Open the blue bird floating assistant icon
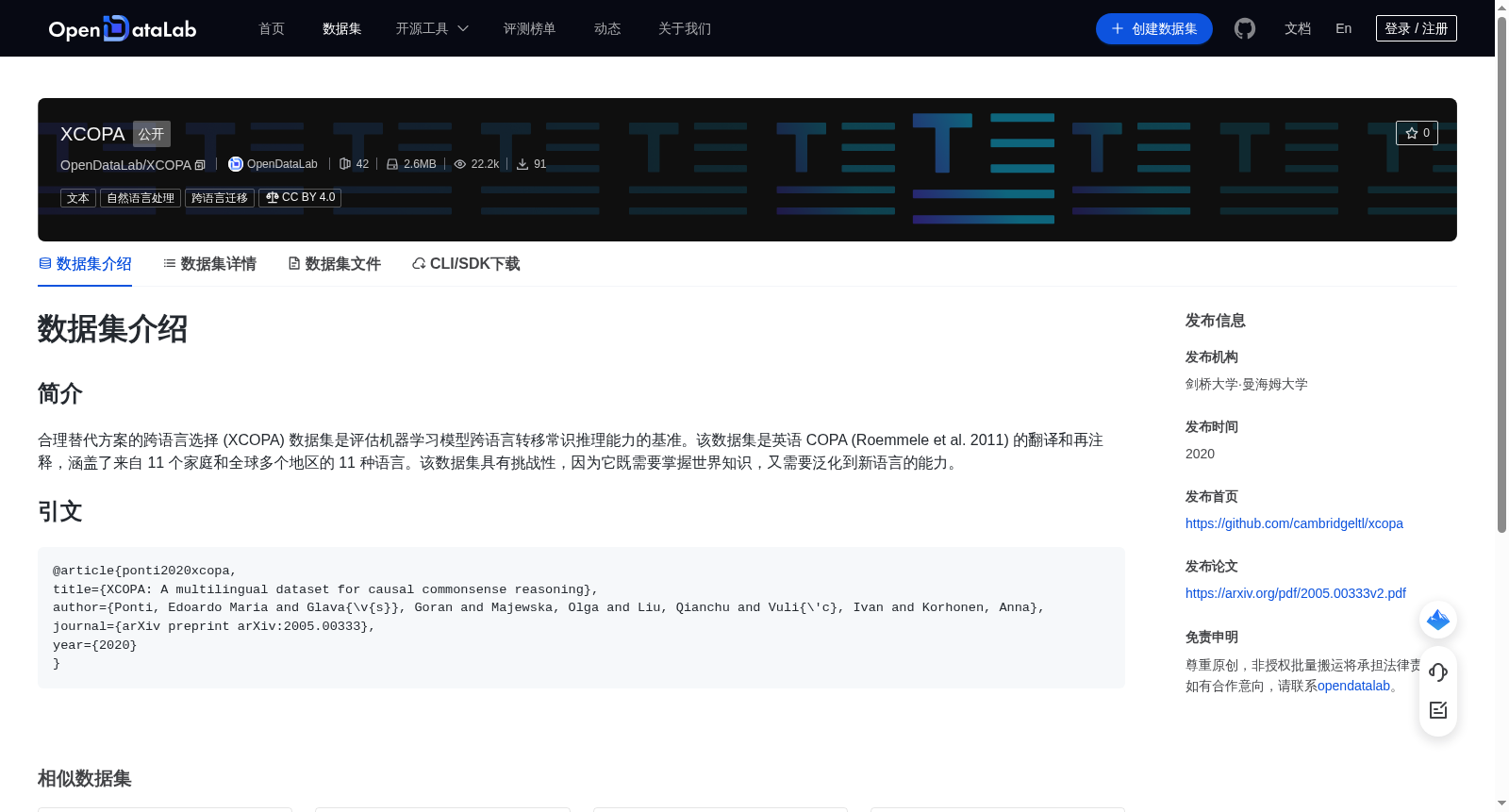The image size is (1509, 812). pos(1438,620)
